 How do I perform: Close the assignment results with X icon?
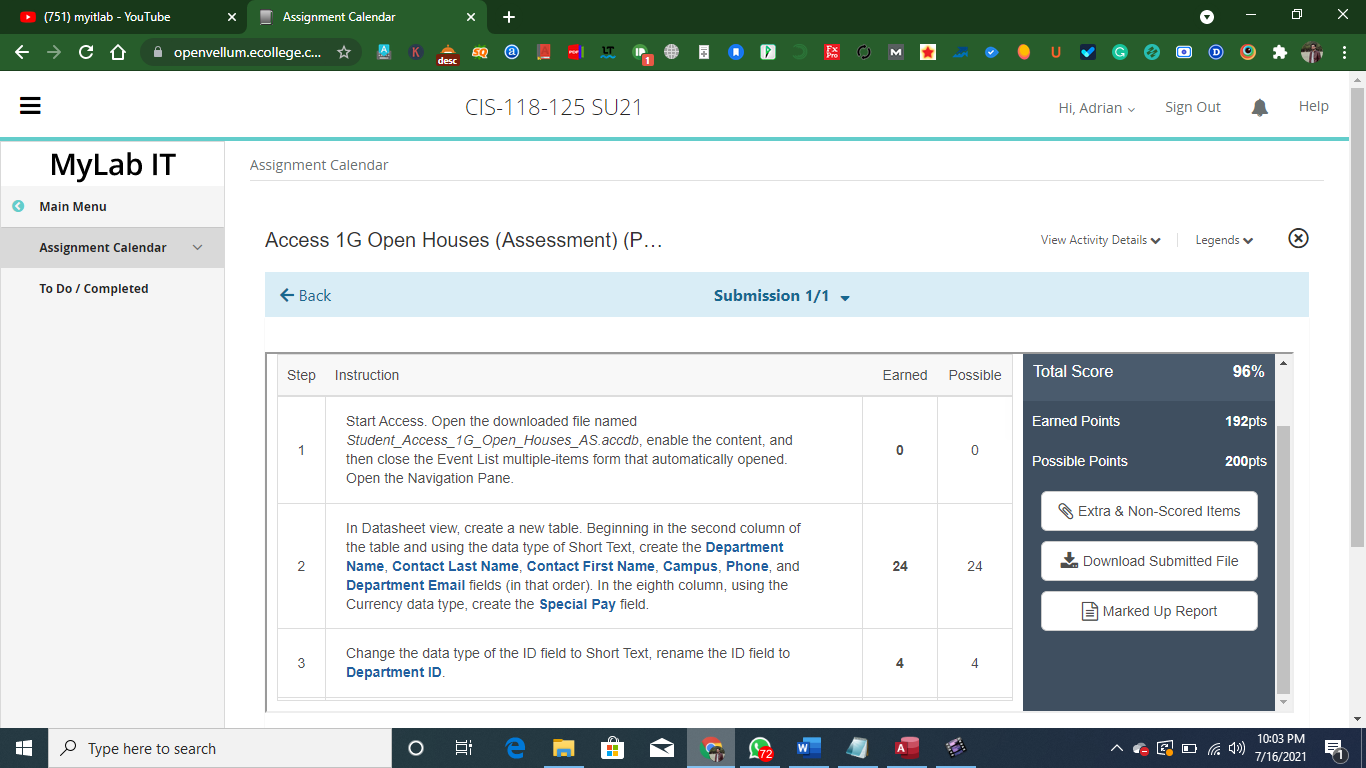(x=1298, y=238)
